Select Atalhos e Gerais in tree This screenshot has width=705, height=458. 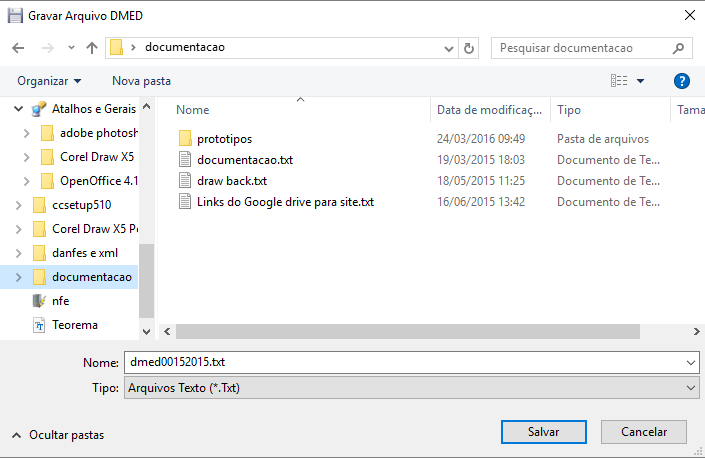[94, 109]
